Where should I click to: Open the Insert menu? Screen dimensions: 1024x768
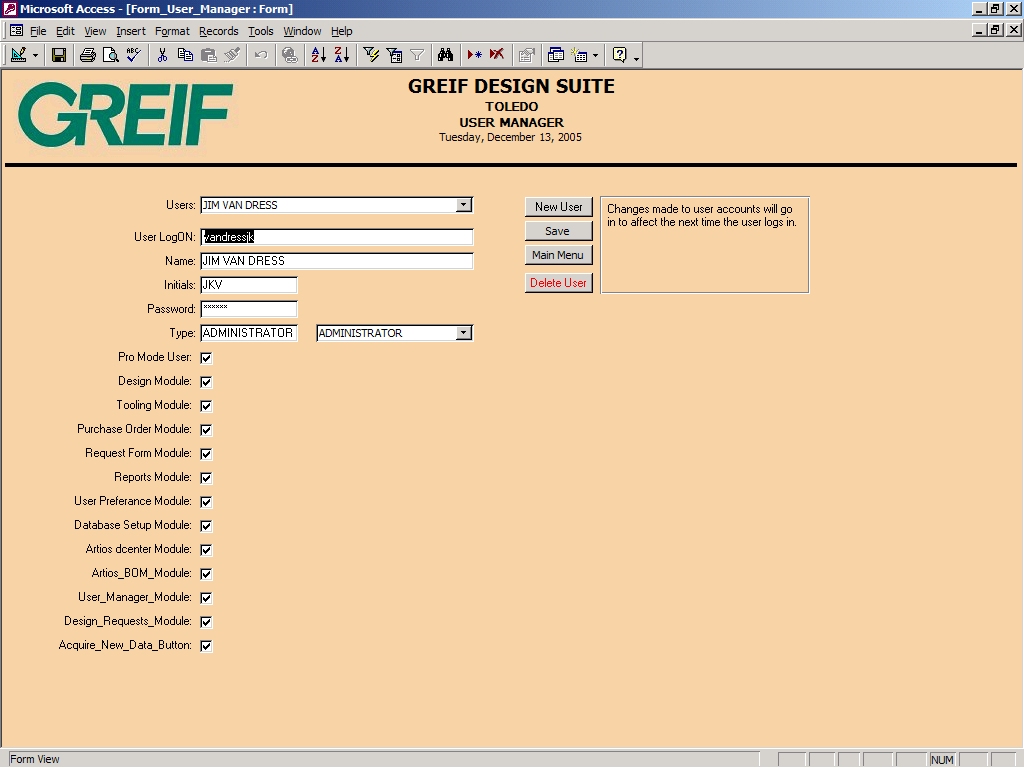pos(131,31)
